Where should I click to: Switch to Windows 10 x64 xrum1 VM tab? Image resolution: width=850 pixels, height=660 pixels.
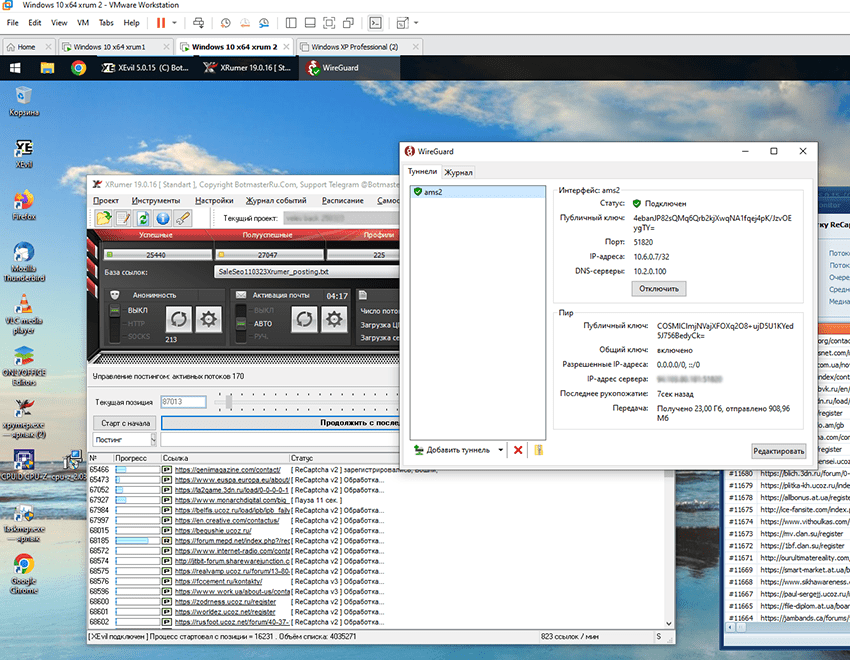pyautogui.click(x=115, y=47)
